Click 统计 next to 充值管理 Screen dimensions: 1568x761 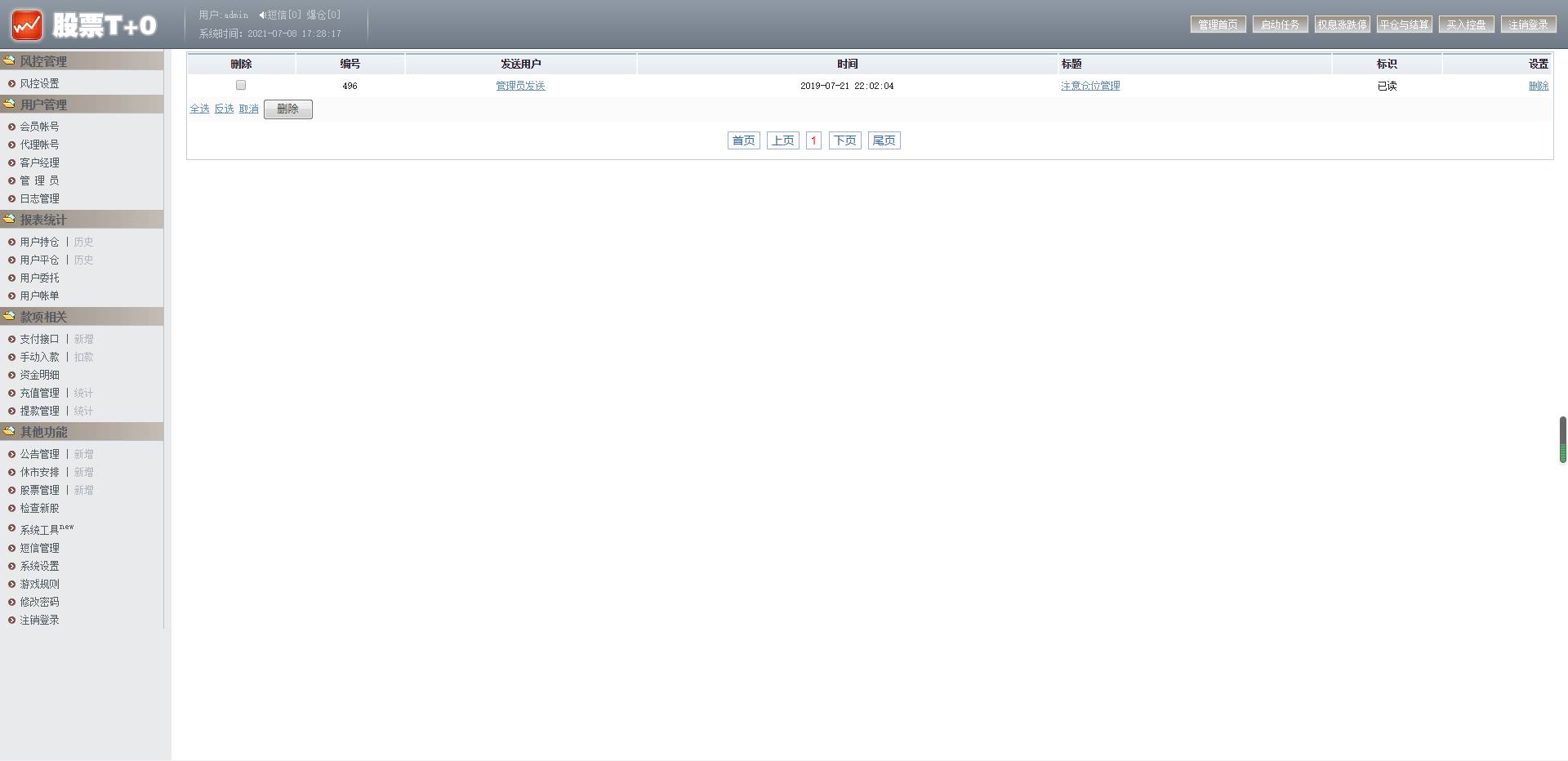(83, 393)
